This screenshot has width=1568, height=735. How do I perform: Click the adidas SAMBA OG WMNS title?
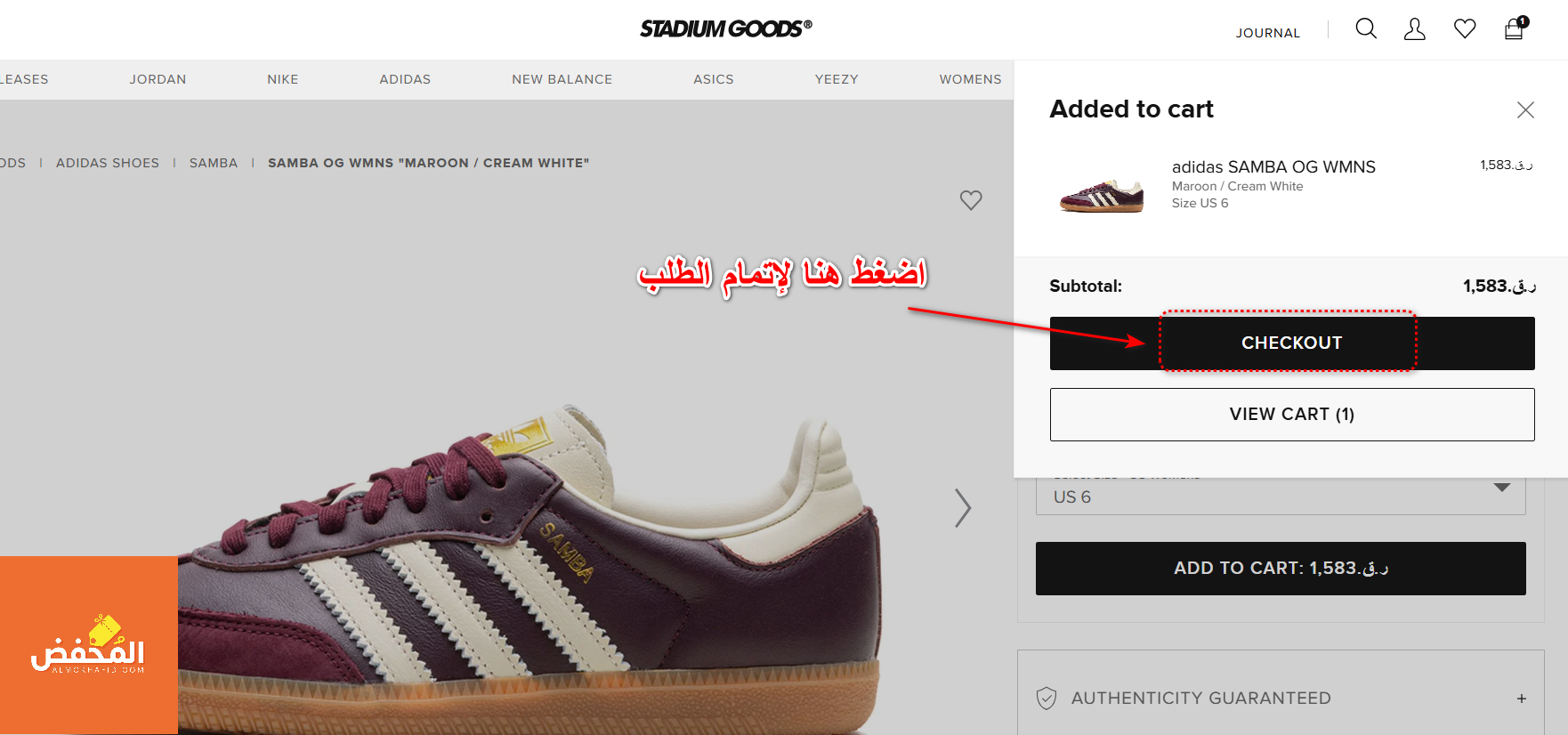pyautogui.click(x=1273, y=167)
